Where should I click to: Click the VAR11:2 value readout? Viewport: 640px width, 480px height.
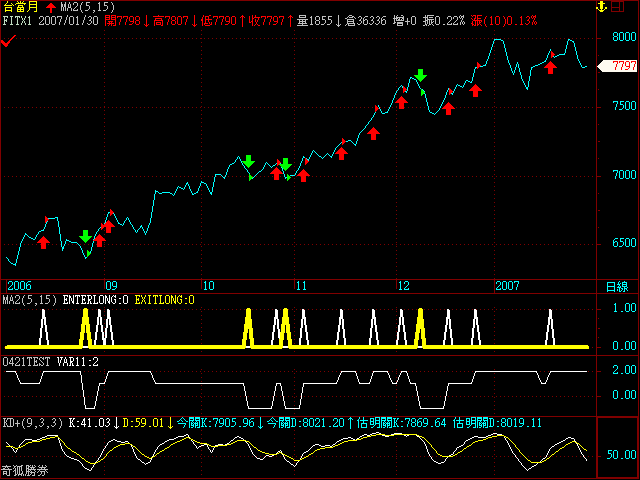[x=78, y=362]
